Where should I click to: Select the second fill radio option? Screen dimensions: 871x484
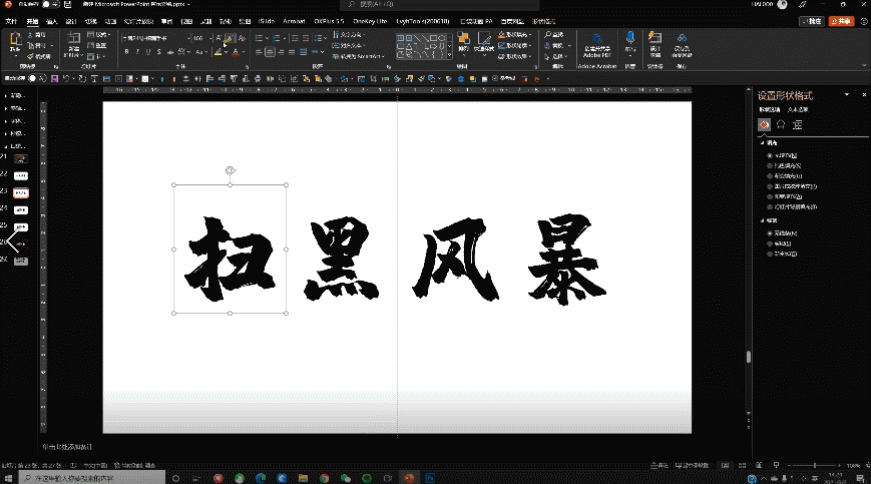tap(770, 166)
